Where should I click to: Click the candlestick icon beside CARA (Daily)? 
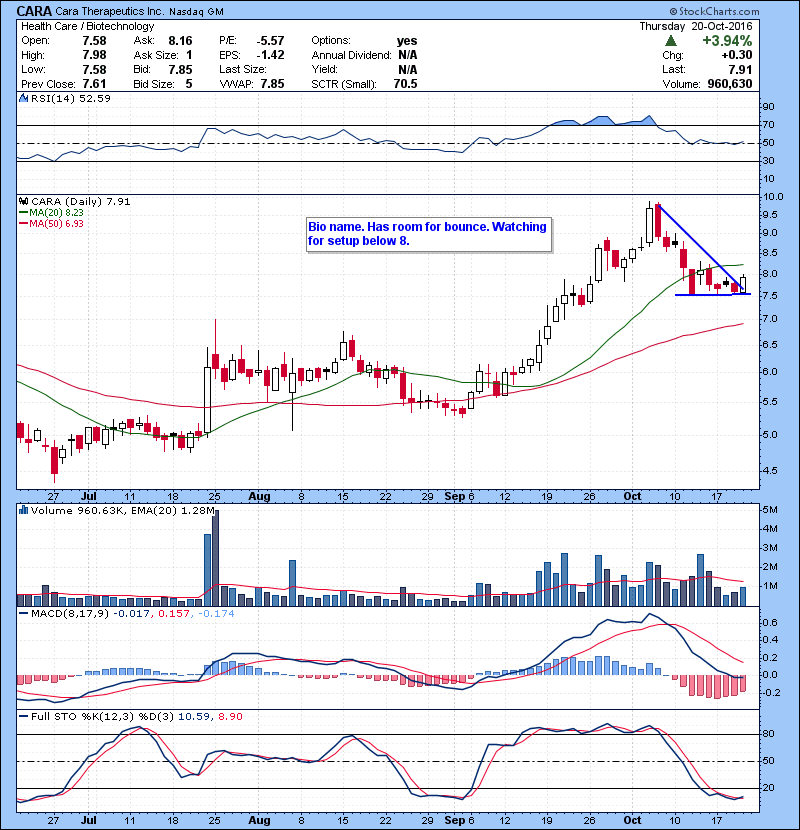coord(23,202)
